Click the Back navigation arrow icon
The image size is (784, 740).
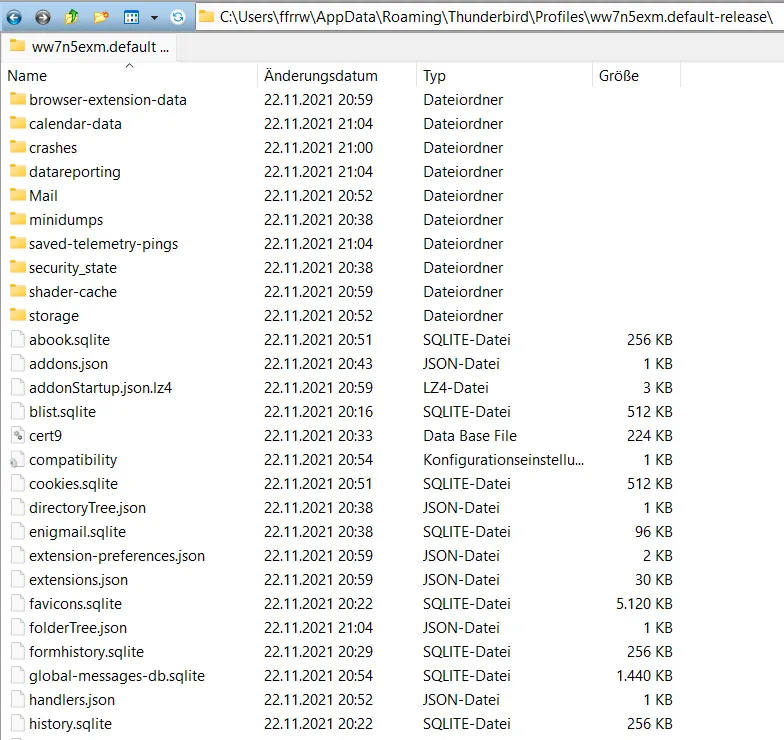(x=14, y=18)
